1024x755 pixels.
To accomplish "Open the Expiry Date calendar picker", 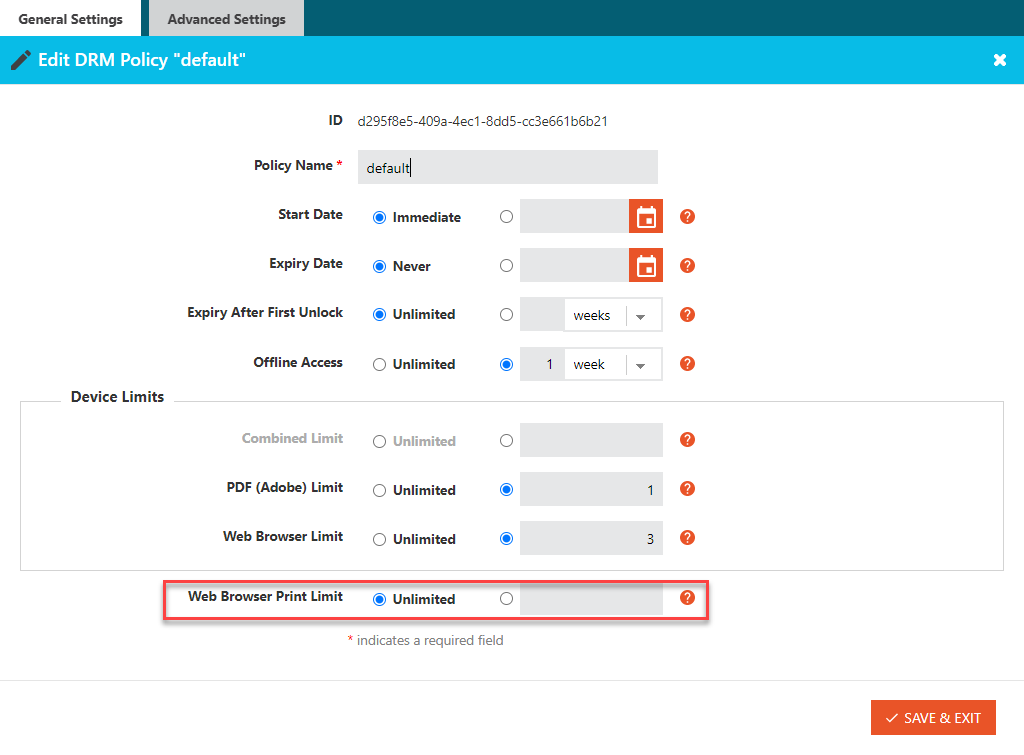I will click(646, 265).
